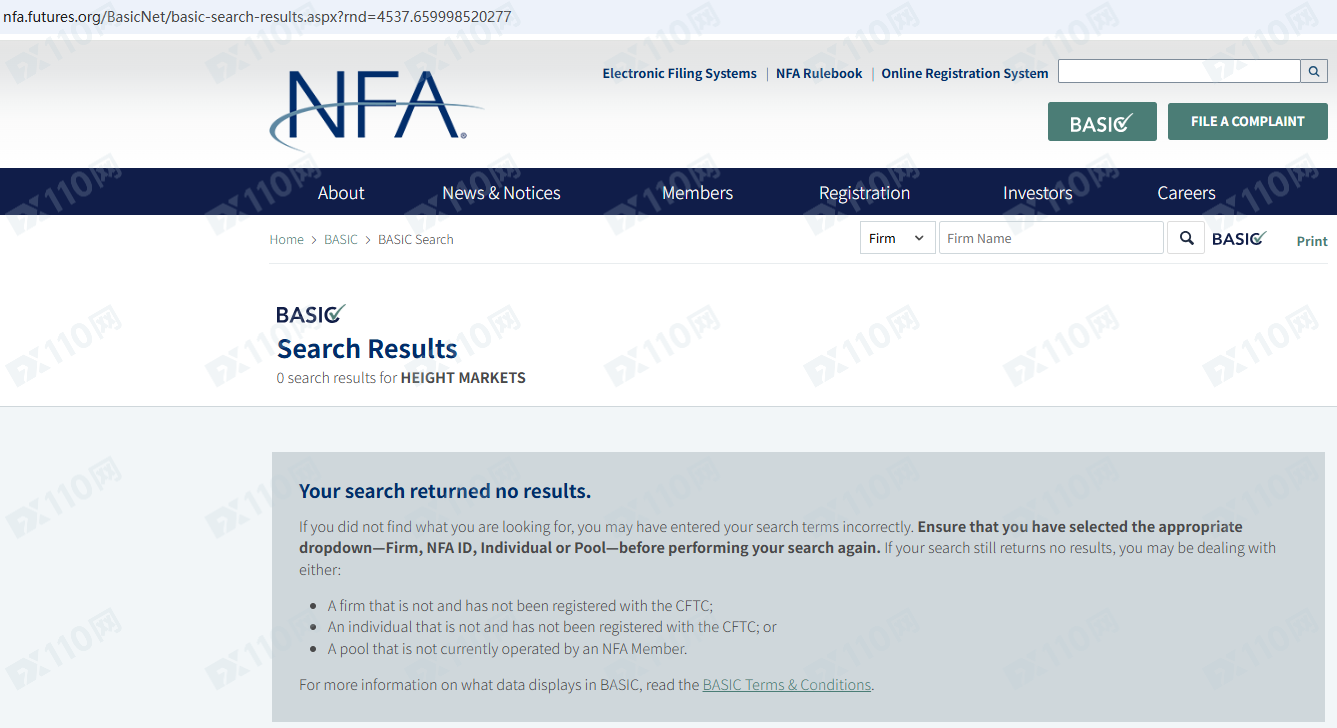This screenshot has width=1337, height=728.
Task: Open the Registration menu
Action: coord(864,193)
